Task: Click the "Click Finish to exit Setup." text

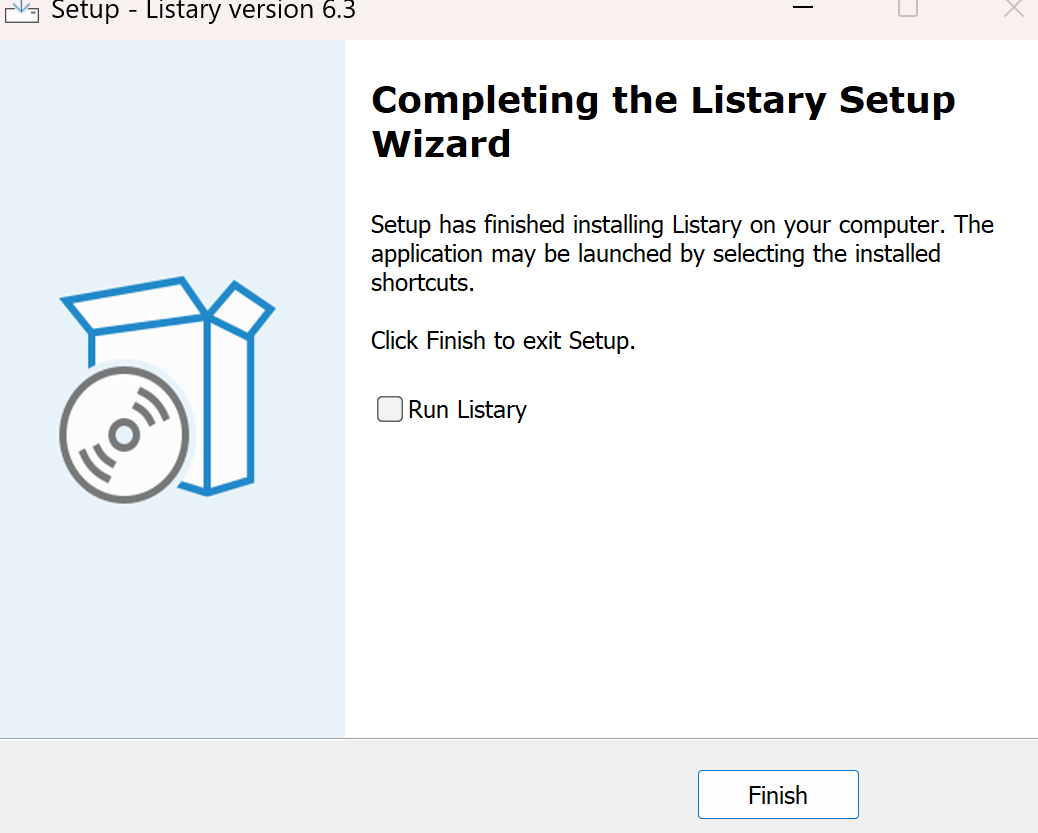Action: tap(502, 340)
